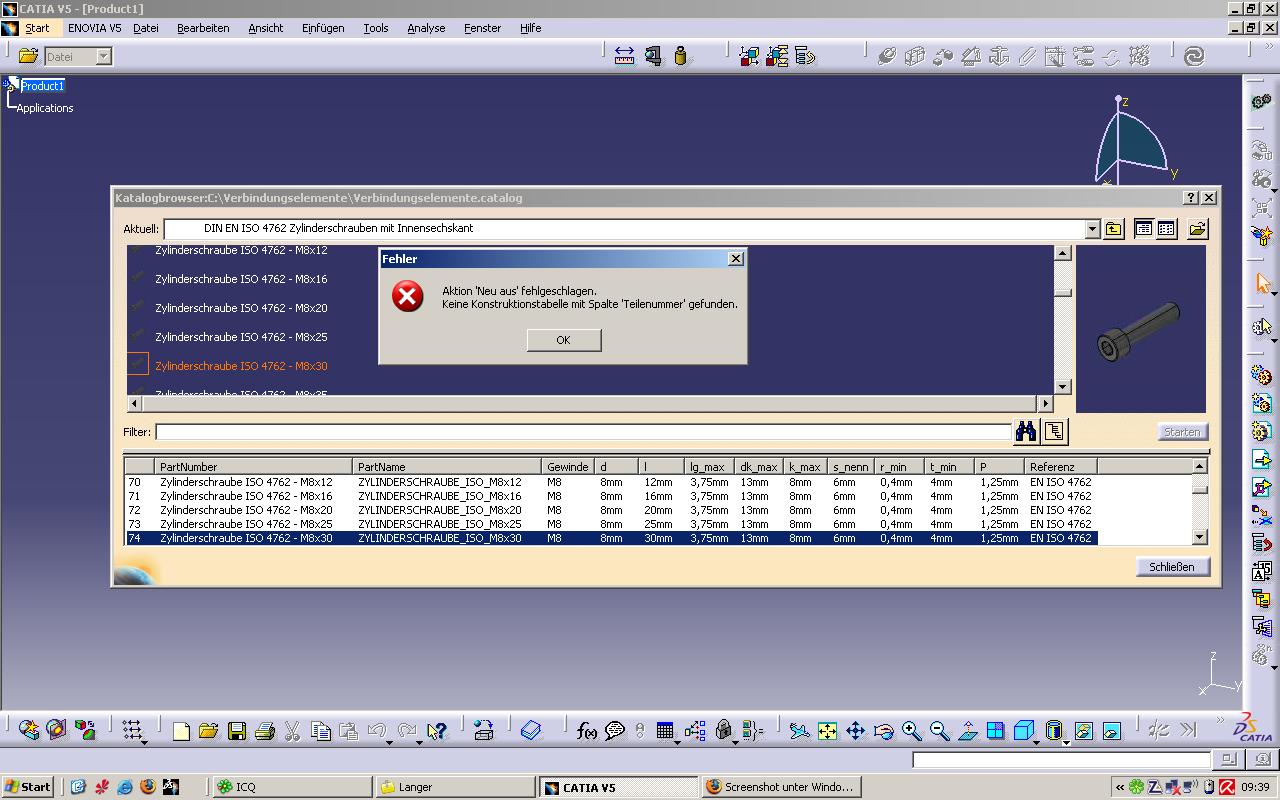Open the Bearbeiten menu
1280x800 pixels.
pos(203,28)
